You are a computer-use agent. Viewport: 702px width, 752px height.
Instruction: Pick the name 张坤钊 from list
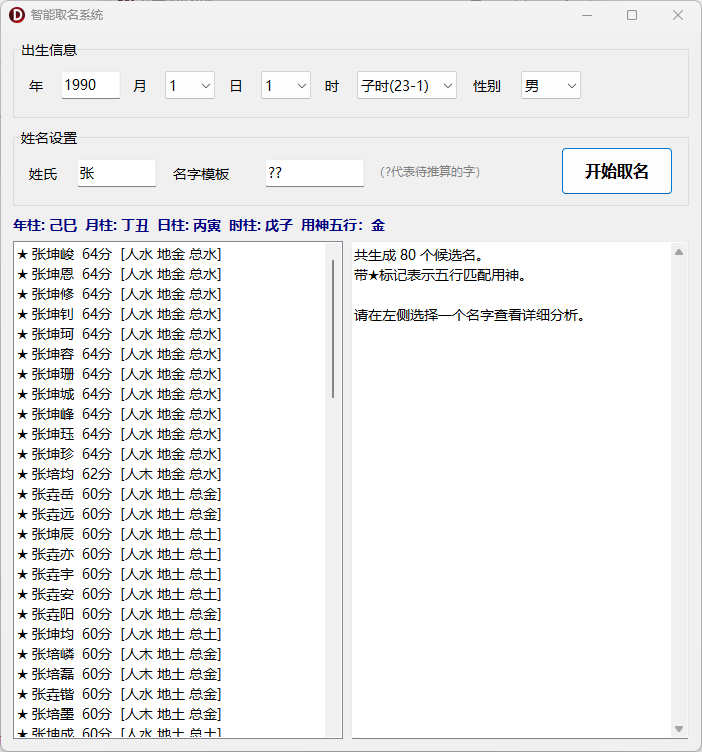(170, 314)
